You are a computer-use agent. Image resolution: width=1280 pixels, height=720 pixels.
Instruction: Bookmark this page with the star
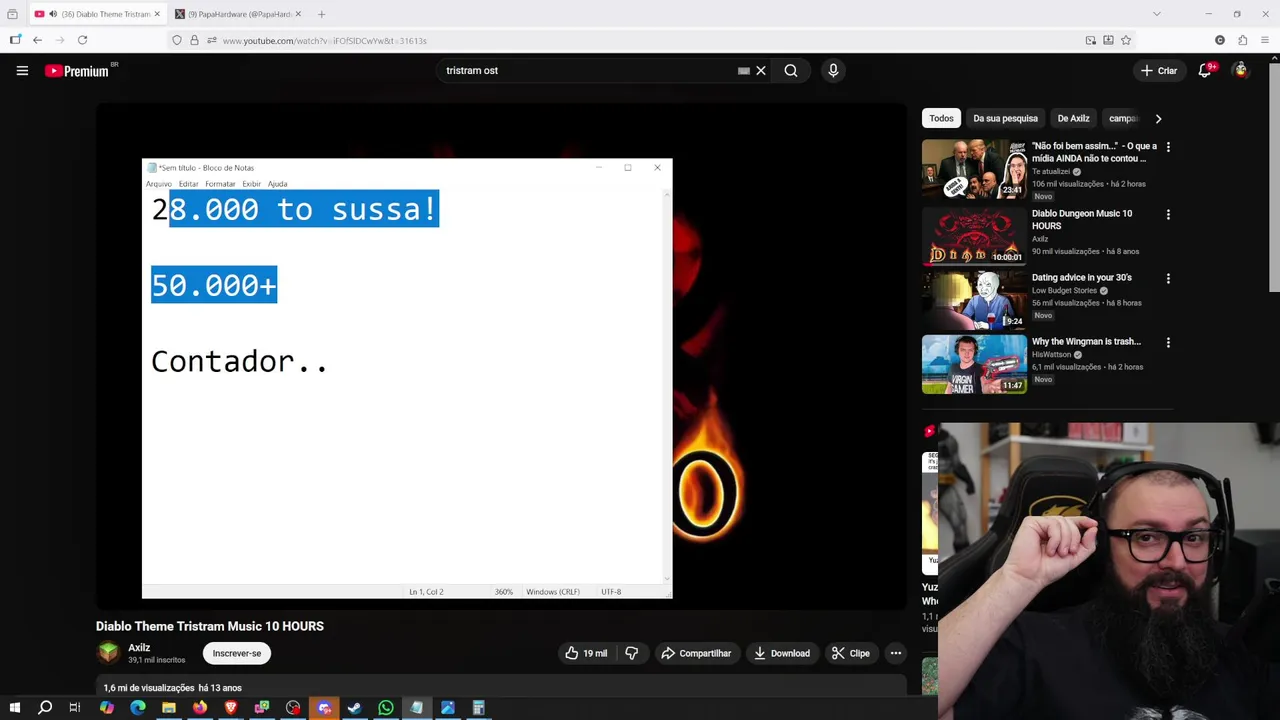(1126, 40)
